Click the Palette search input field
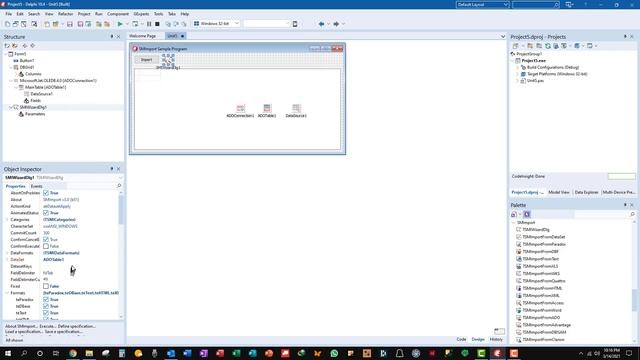 coord(602,214)
